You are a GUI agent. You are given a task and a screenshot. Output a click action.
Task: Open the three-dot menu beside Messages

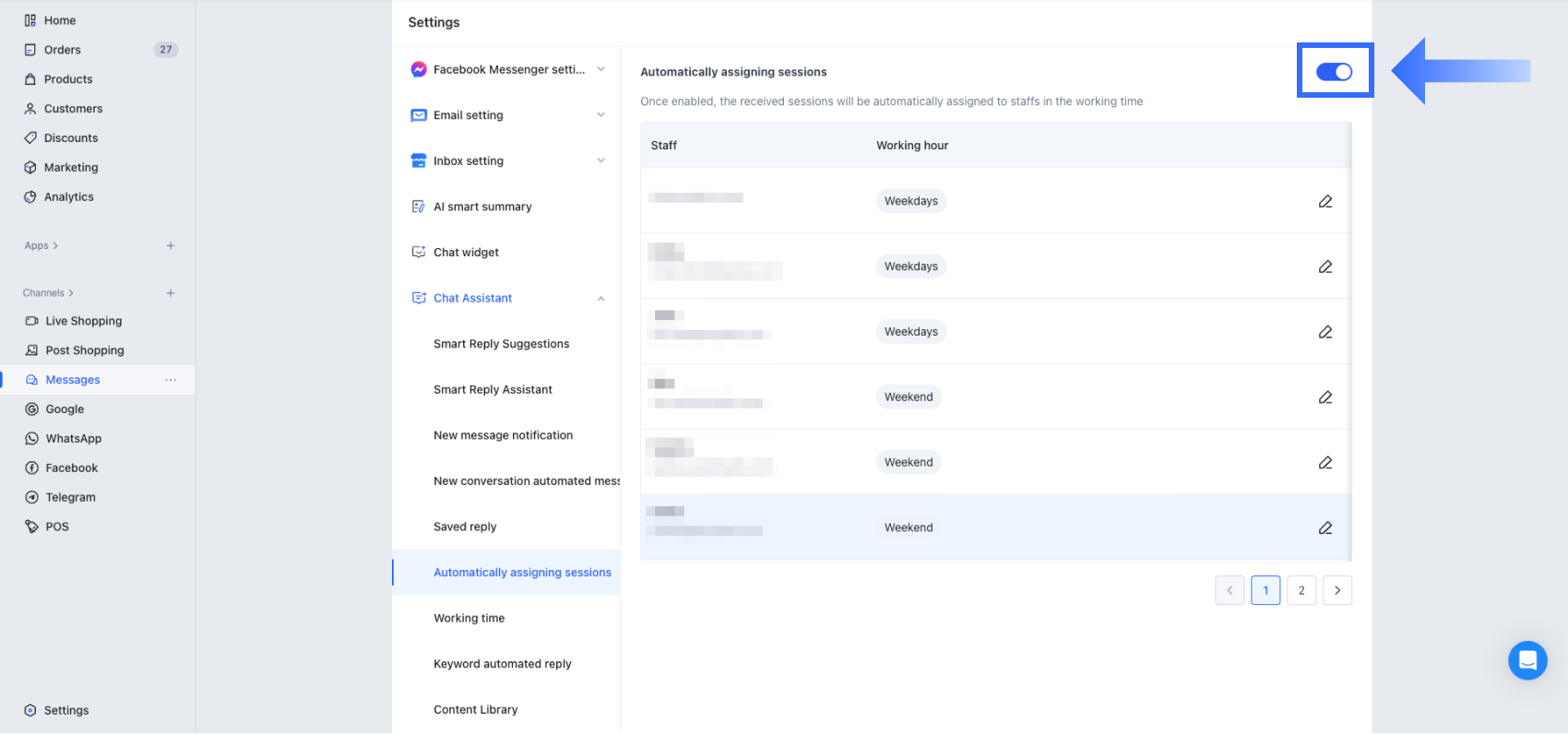[171, 380]
